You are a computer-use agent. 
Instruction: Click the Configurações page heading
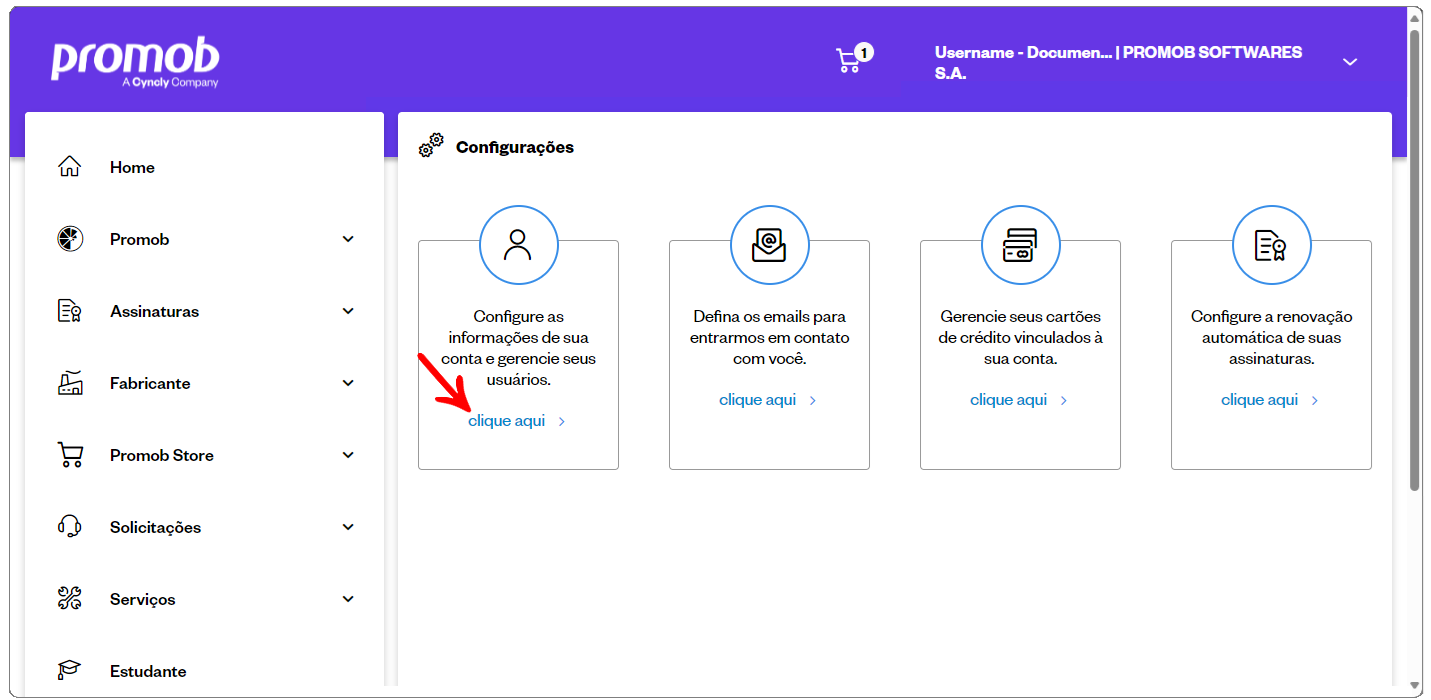(x=515, y=147)
